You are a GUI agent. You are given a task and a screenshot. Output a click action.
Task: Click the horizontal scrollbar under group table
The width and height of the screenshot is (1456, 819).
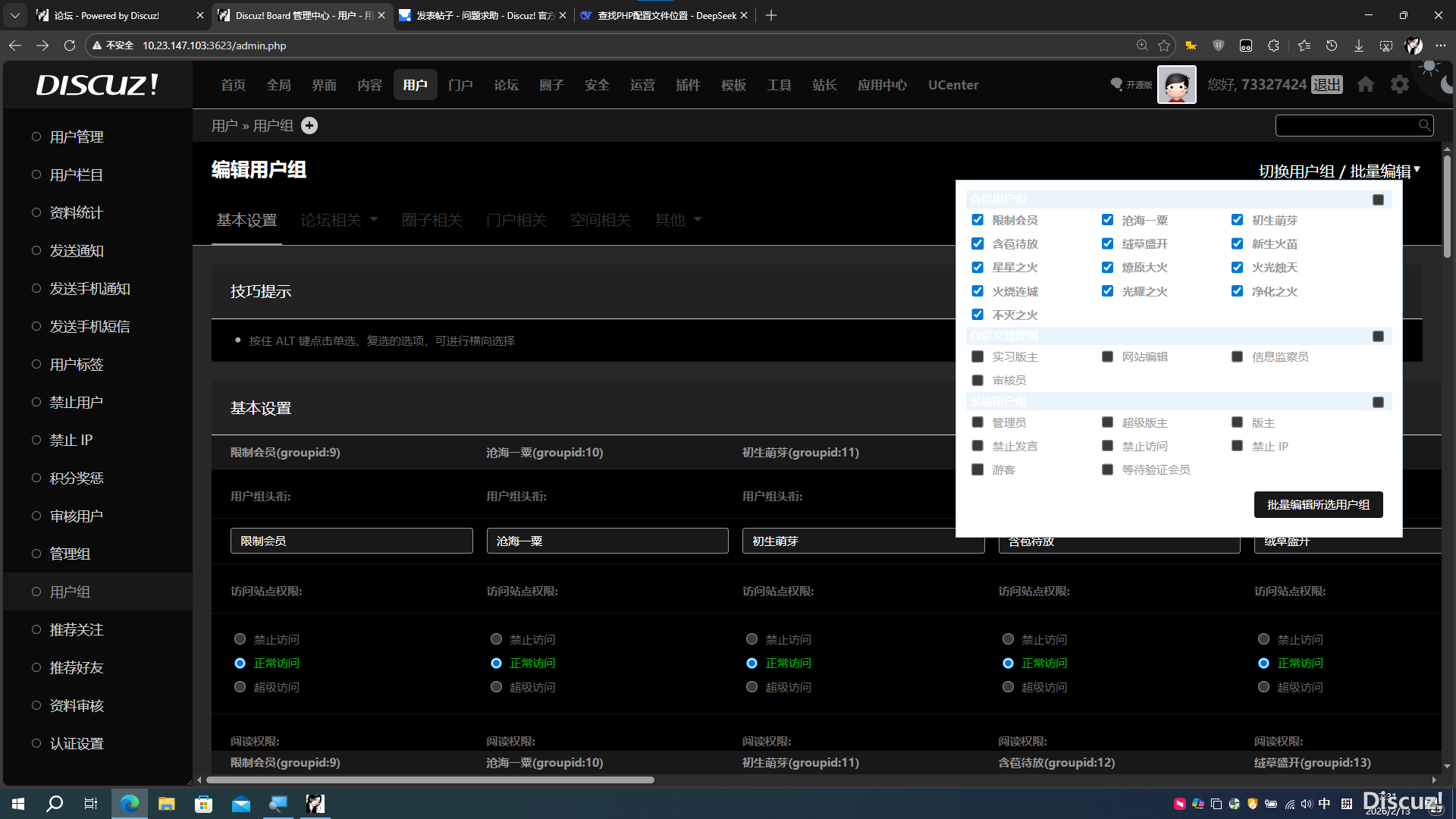430,780
